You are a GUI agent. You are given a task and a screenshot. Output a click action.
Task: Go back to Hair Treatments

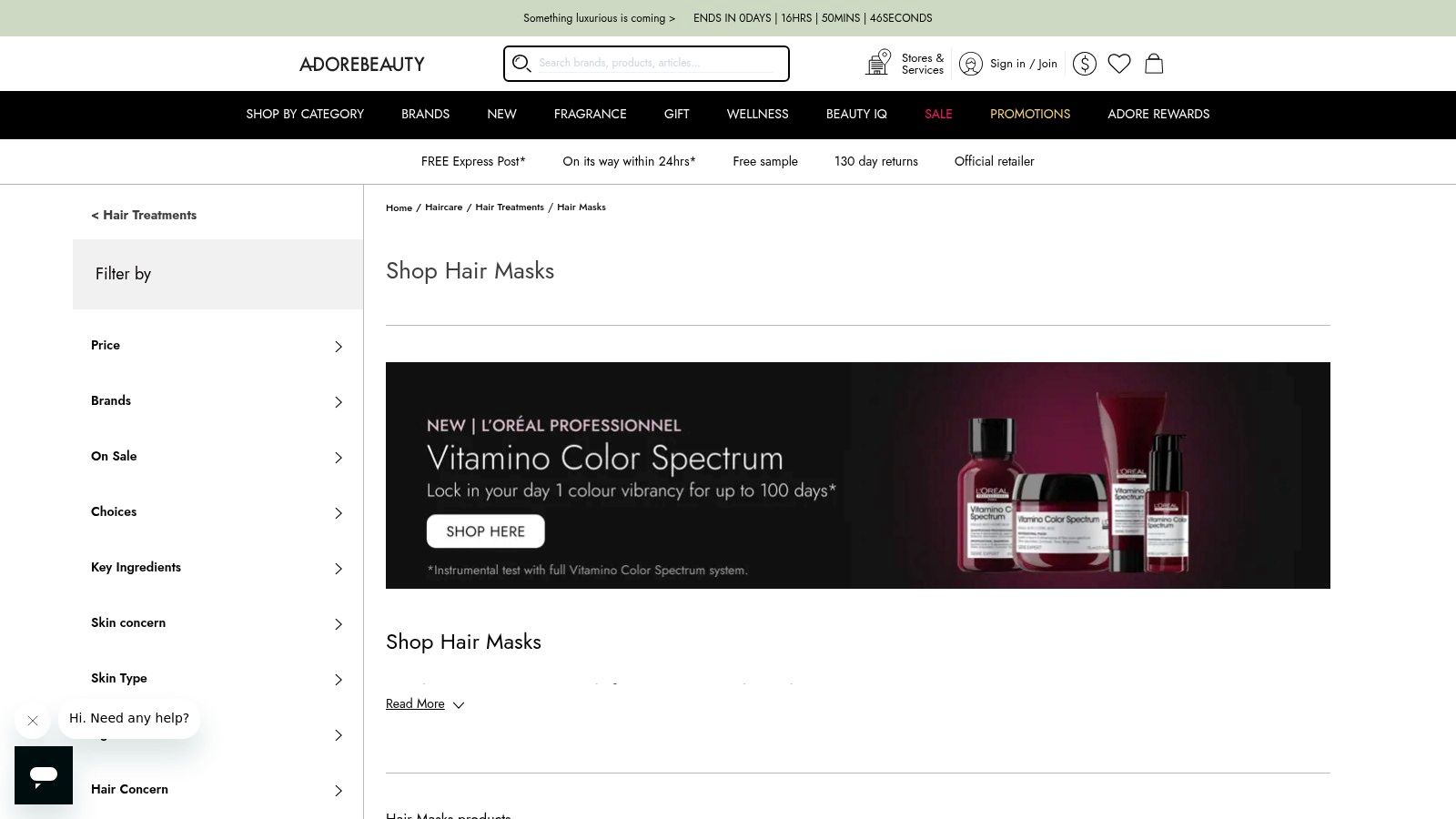point(144,216)
